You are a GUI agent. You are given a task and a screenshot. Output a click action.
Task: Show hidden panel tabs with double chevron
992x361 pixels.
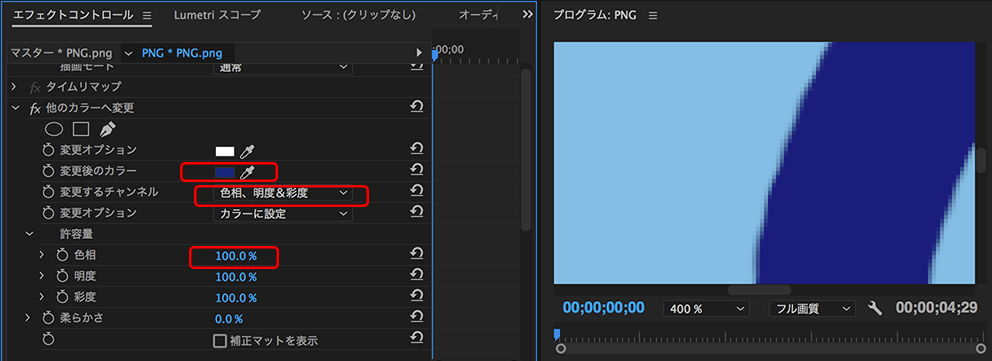coord(528,15)
